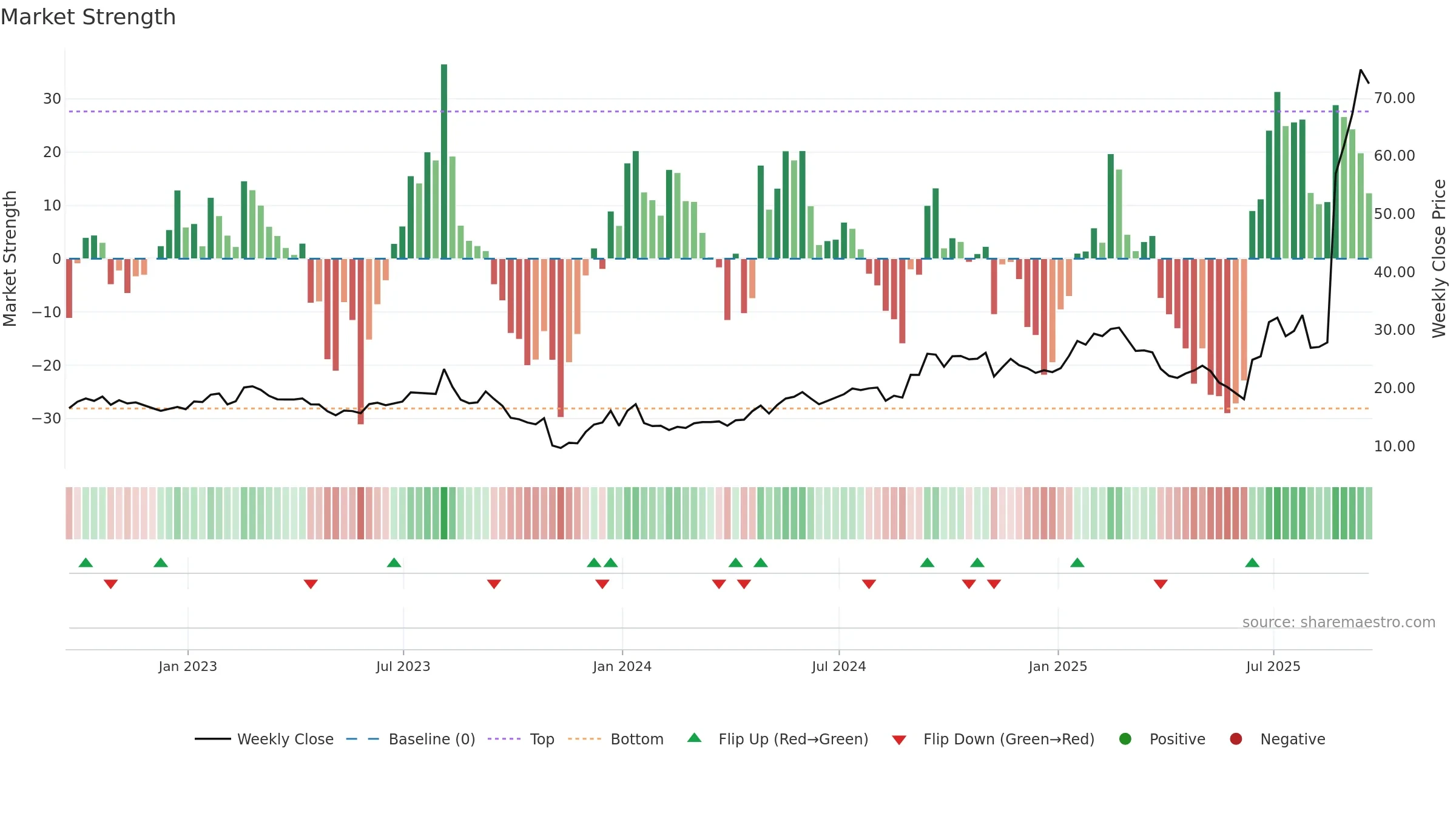This screenshot has height=819, width=1456.
Task: Click the Jul 2024 axis label
Action: (839, 666)
